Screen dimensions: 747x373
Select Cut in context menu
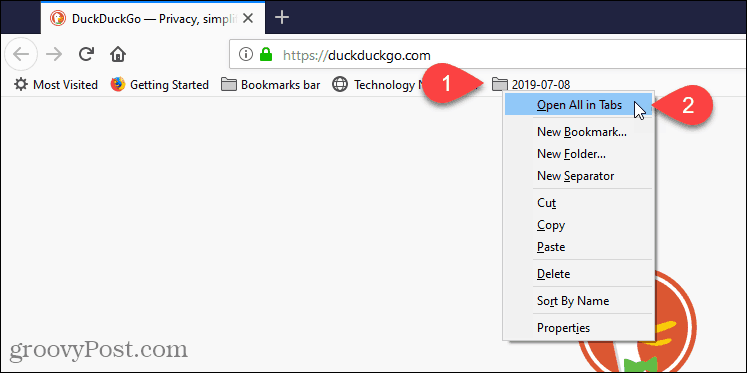(579, 203)
